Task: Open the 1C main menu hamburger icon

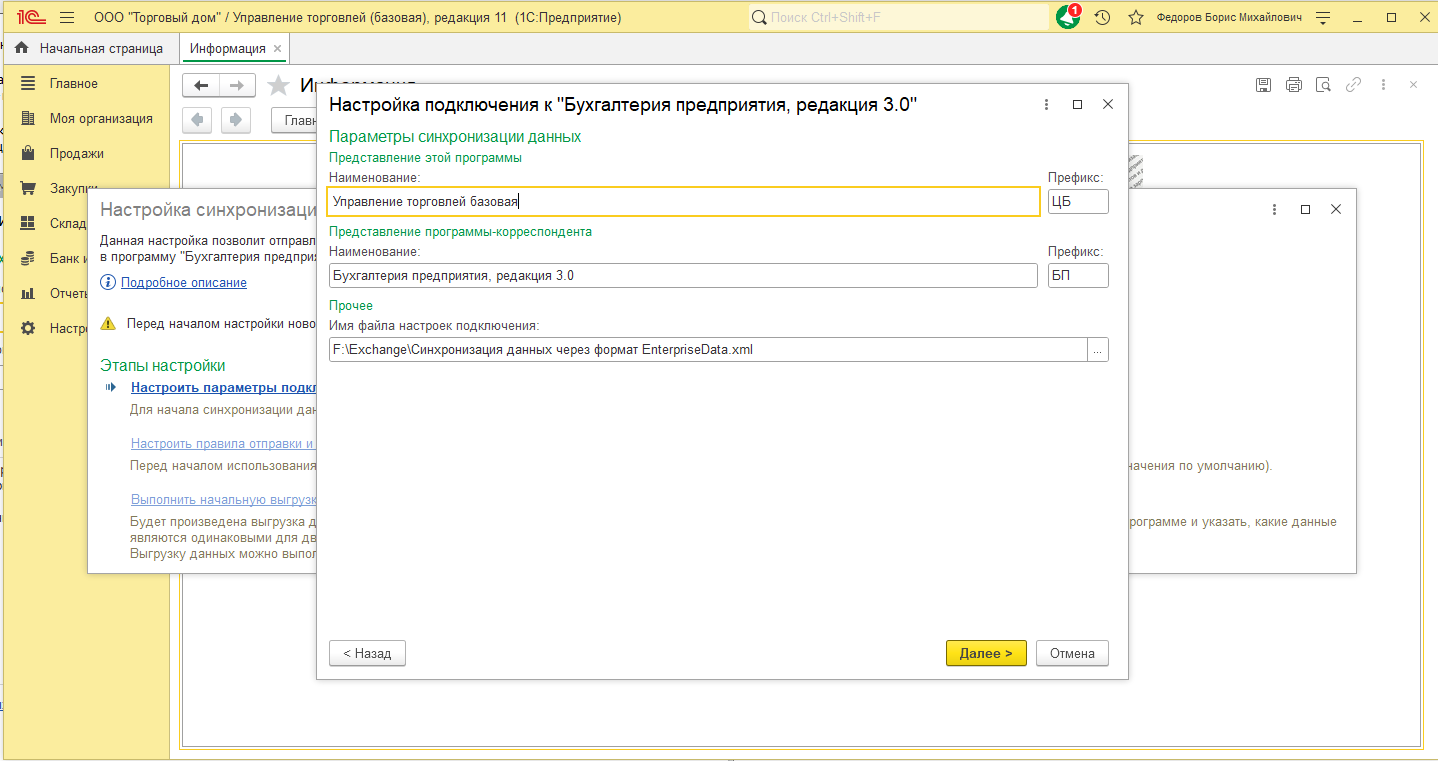Action: [67, 18]
